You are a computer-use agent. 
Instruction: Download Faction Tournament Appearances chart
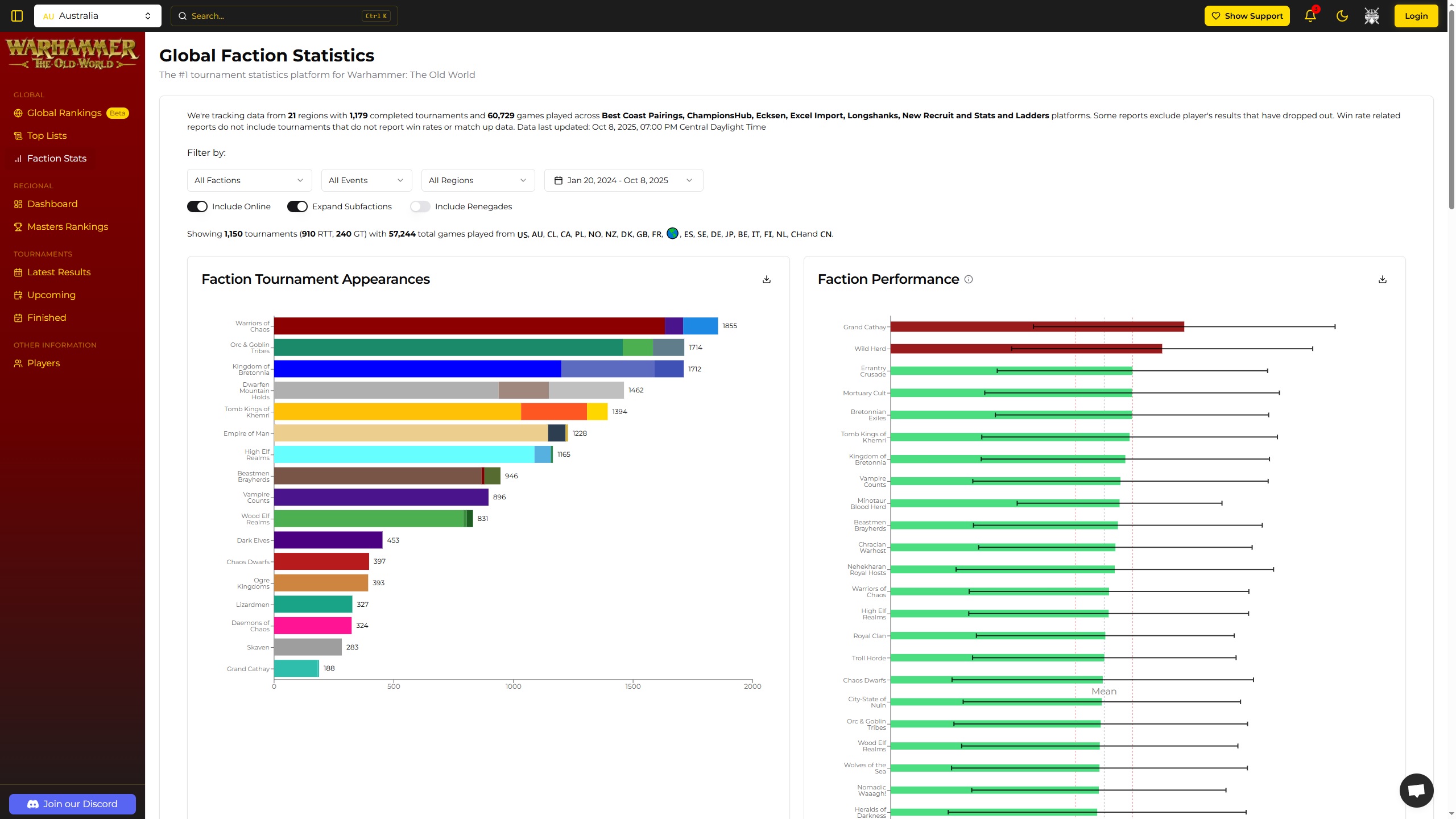coord(766,279)
